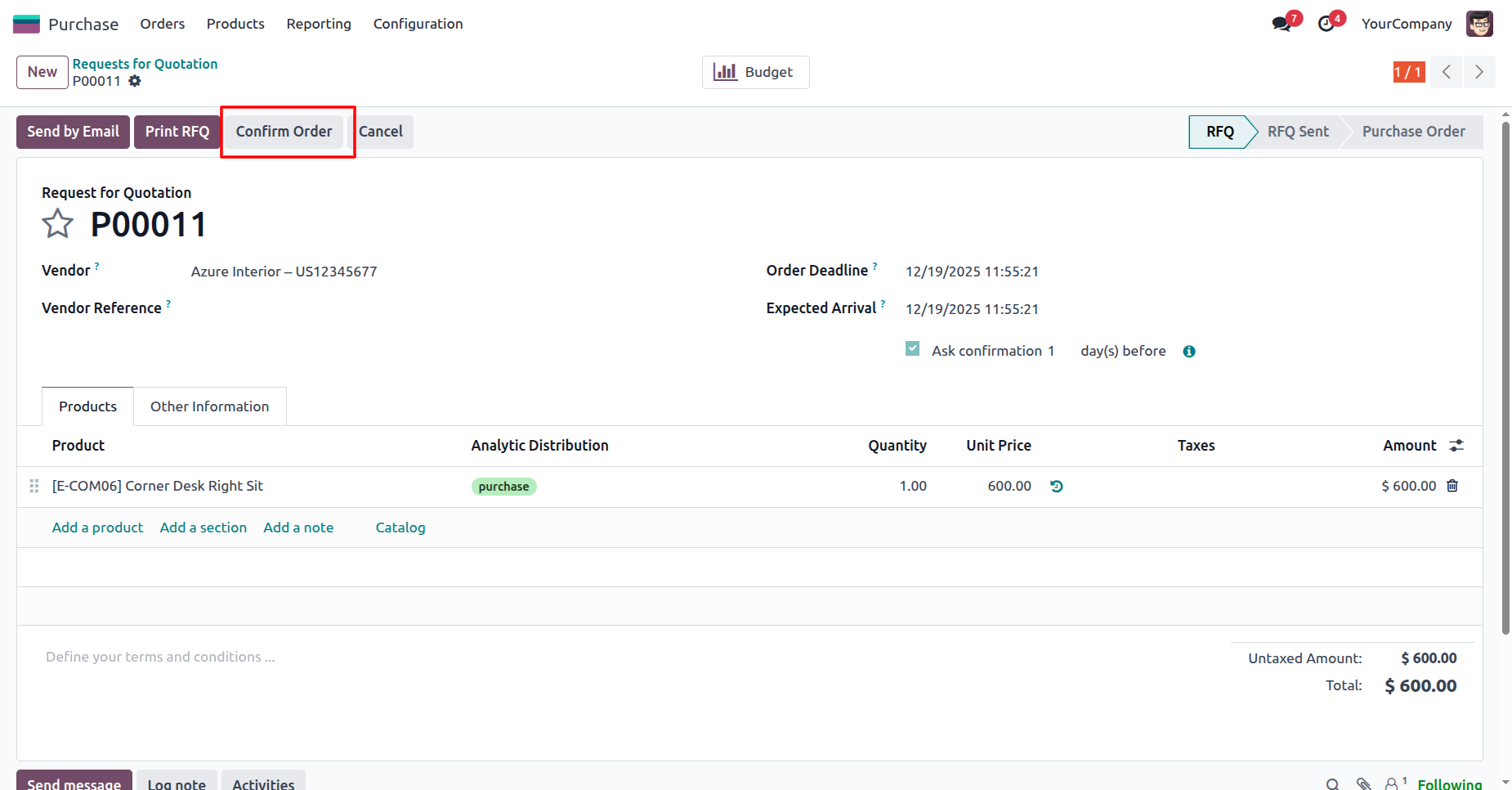Viewport: 1512px width, 790px height.
Task: Open the messages chat icon
Action: coord(1281,25)
